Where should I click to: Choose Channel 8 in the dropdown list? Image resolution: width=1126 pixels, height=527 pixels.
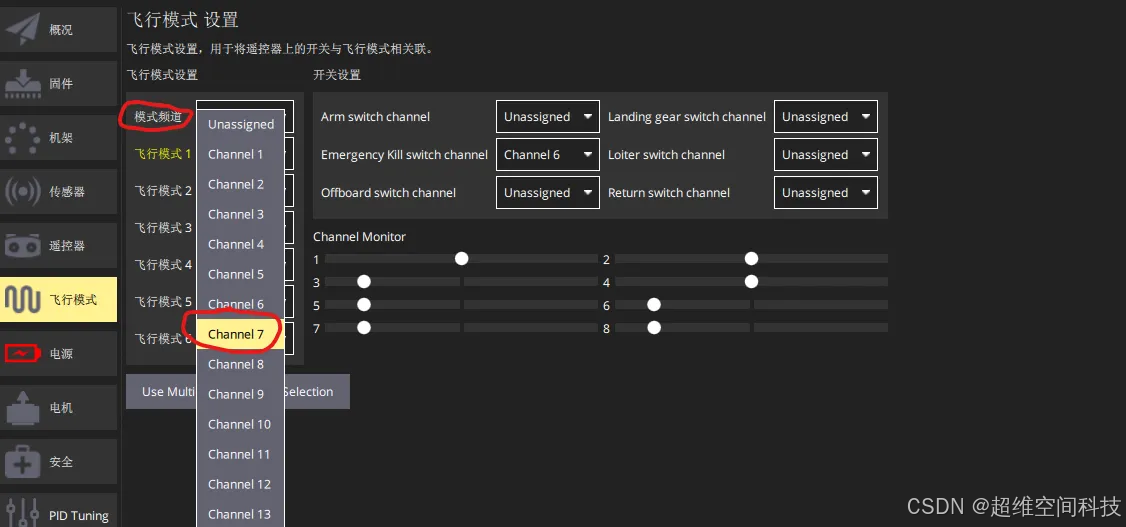(x=241, y=365)
